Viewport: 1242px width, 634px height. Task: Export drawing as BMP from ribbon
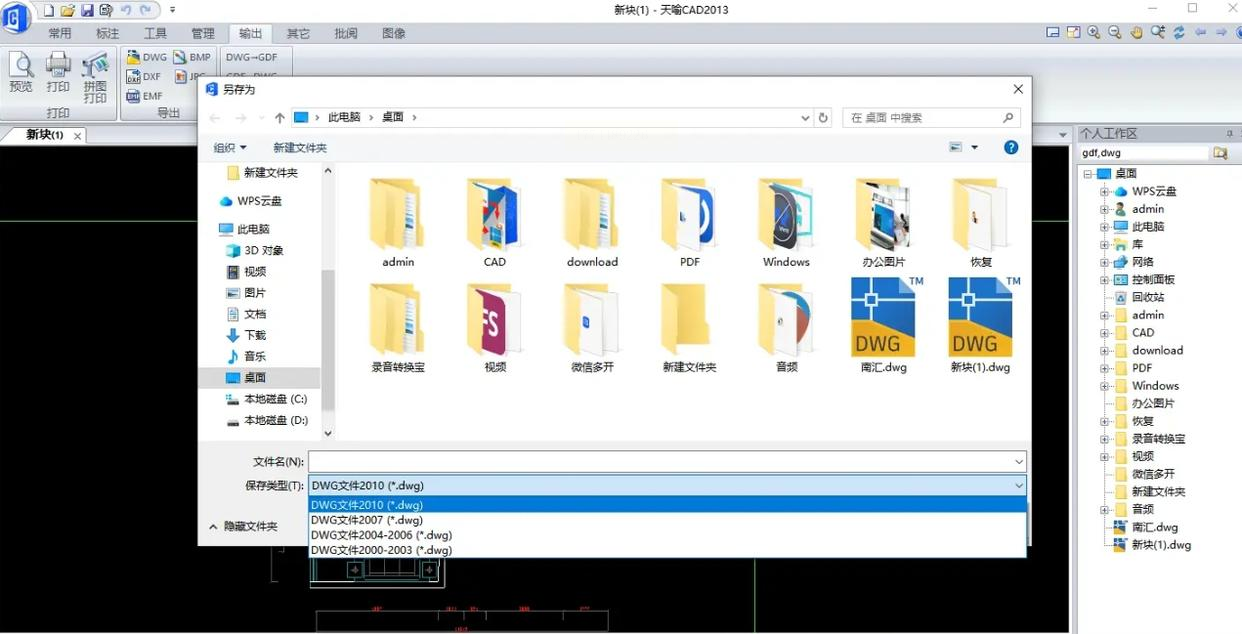193,57
